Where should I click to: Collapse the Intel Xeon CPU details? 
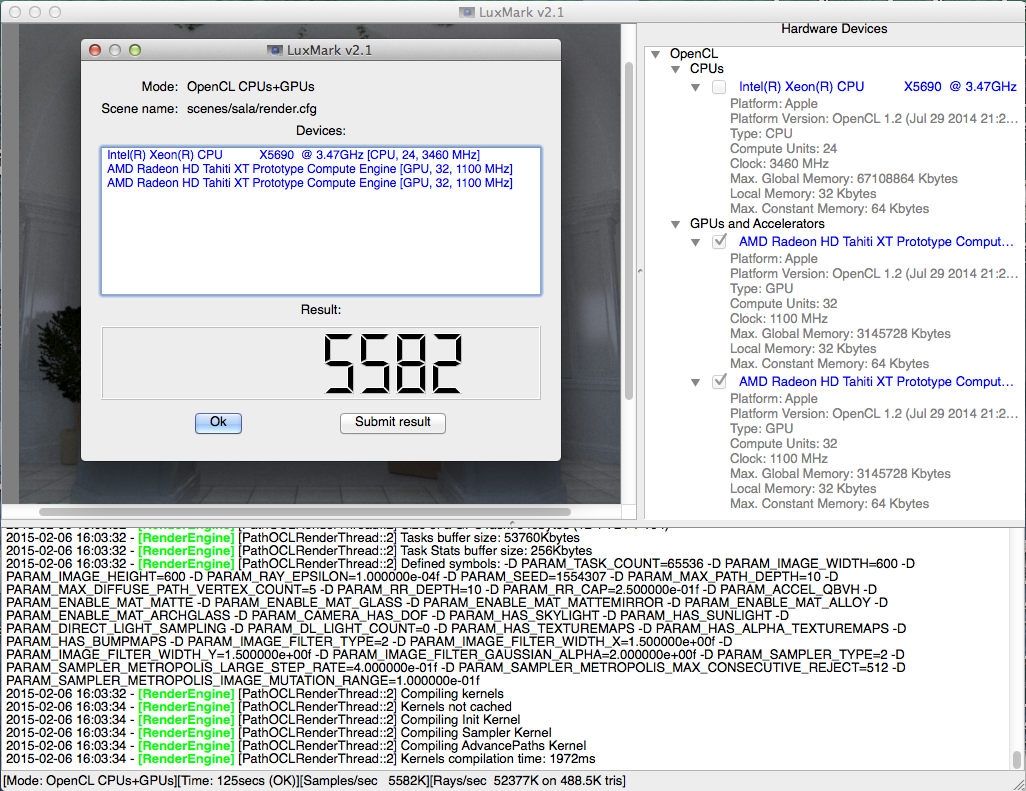pos(696,88)
